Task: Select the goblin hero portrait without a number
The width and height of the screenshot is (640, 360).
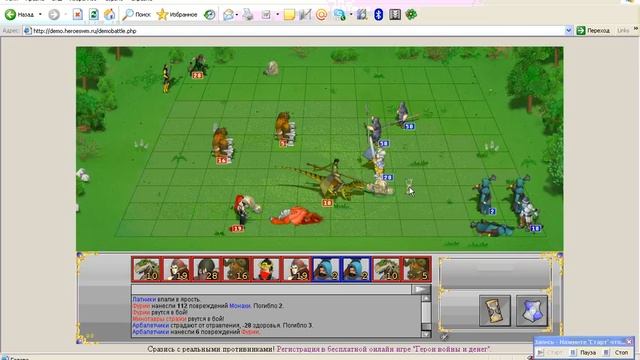Action: (267, 269)
